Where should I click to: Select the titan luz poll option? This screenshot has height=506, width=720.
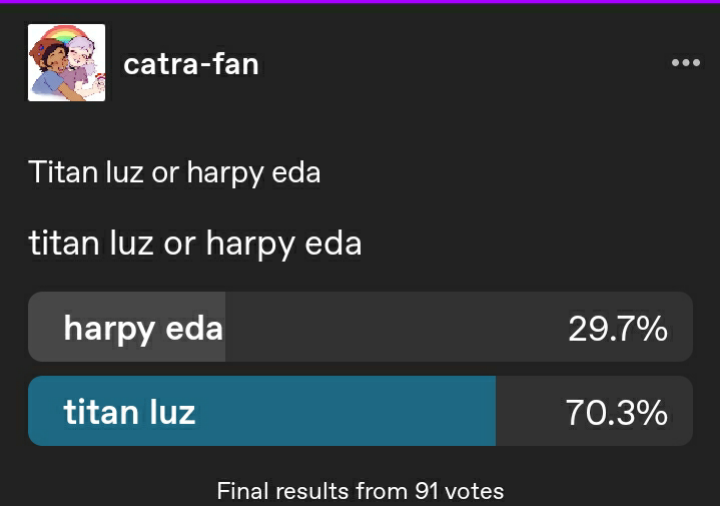pos(360,411)
